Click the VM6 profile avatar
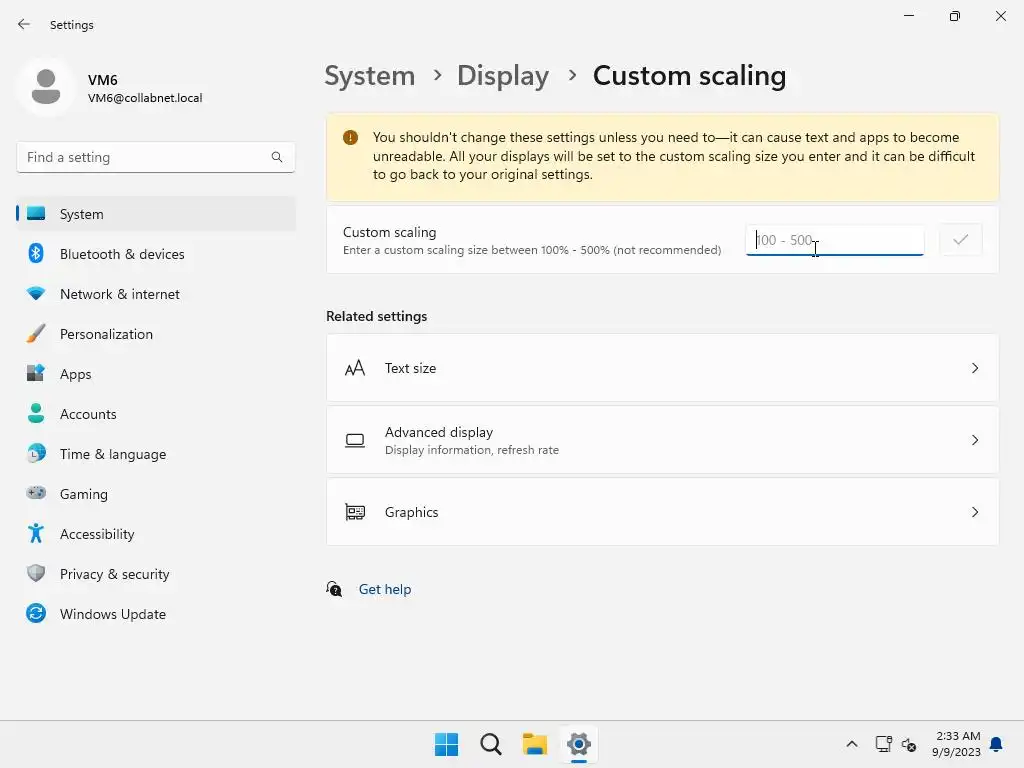Screen dimensions: 1024x768 [45, 88]
